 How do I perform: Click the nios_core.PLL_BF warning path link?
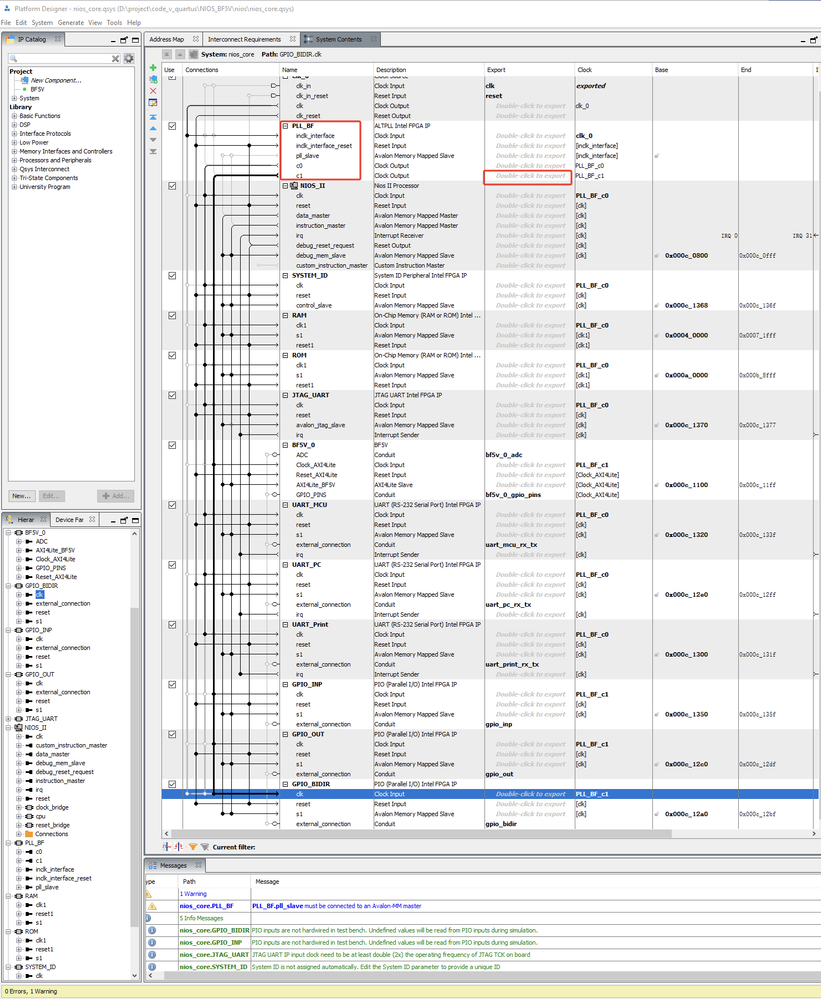pyautogui.click(x=206, y=906)
